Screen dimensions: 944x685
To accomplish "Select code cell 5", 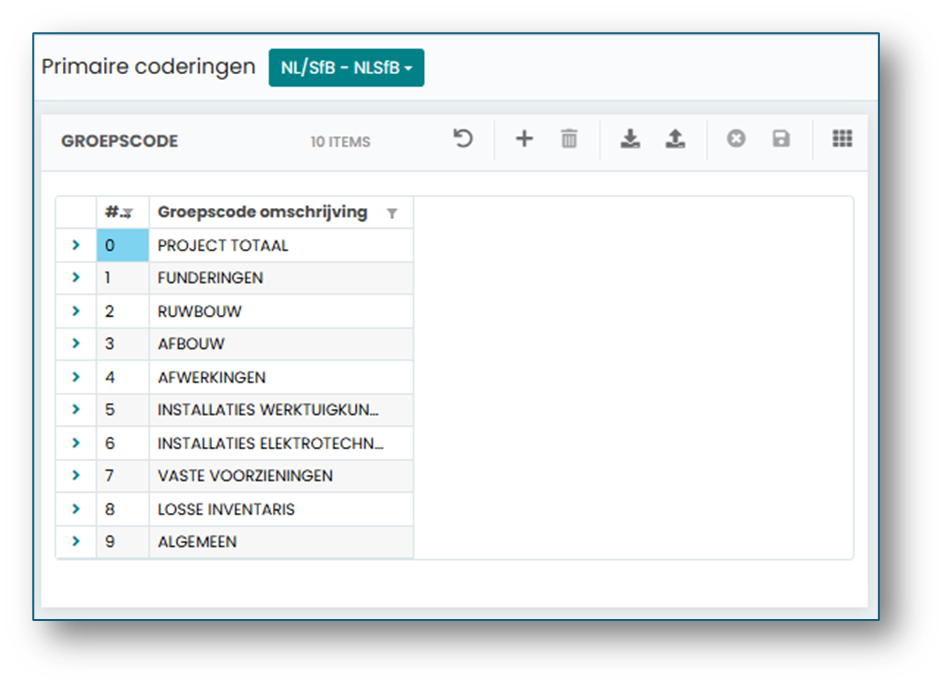I will tap(123, 409).
